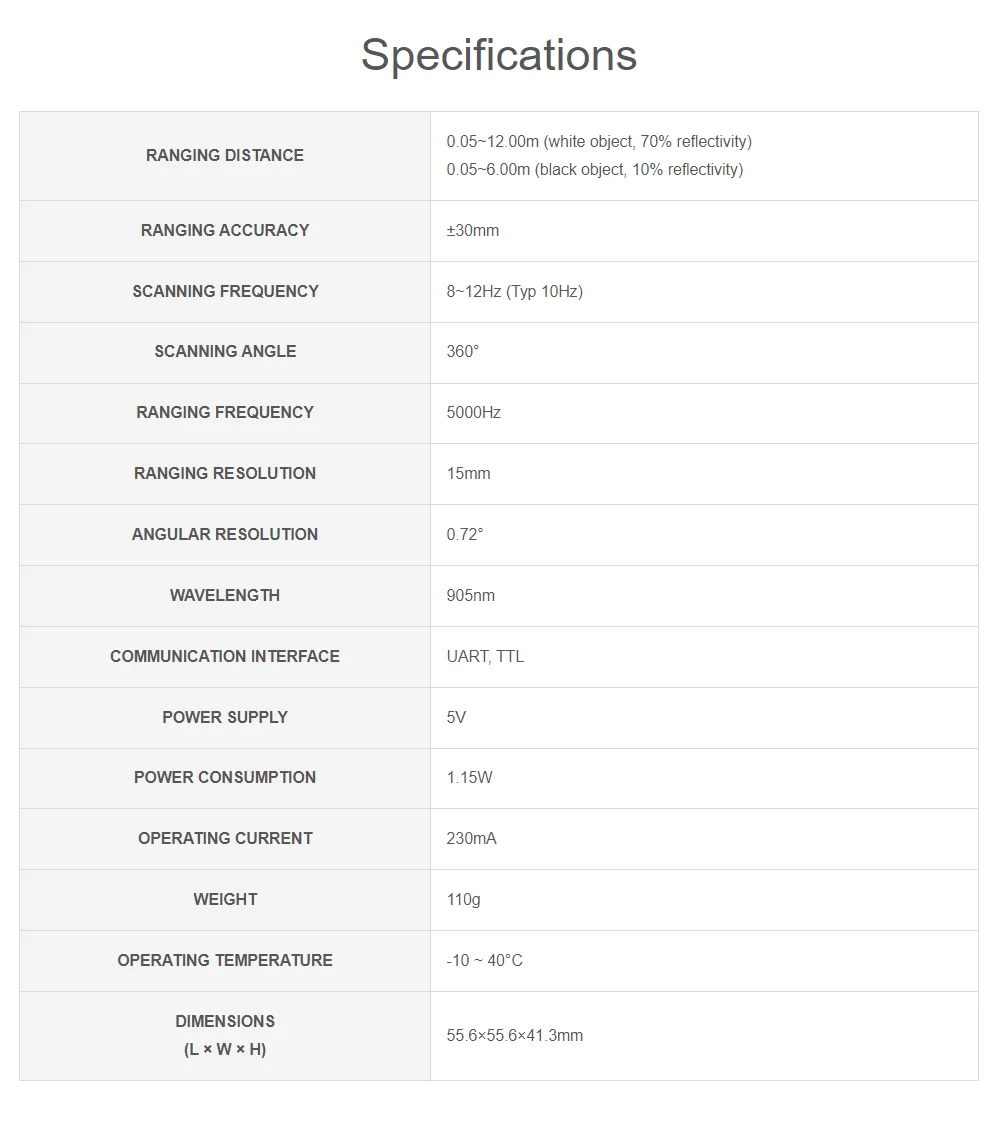Click the 230mA operating current value
This screenshot has height=1134, width=998.
(x=471, y=838)
